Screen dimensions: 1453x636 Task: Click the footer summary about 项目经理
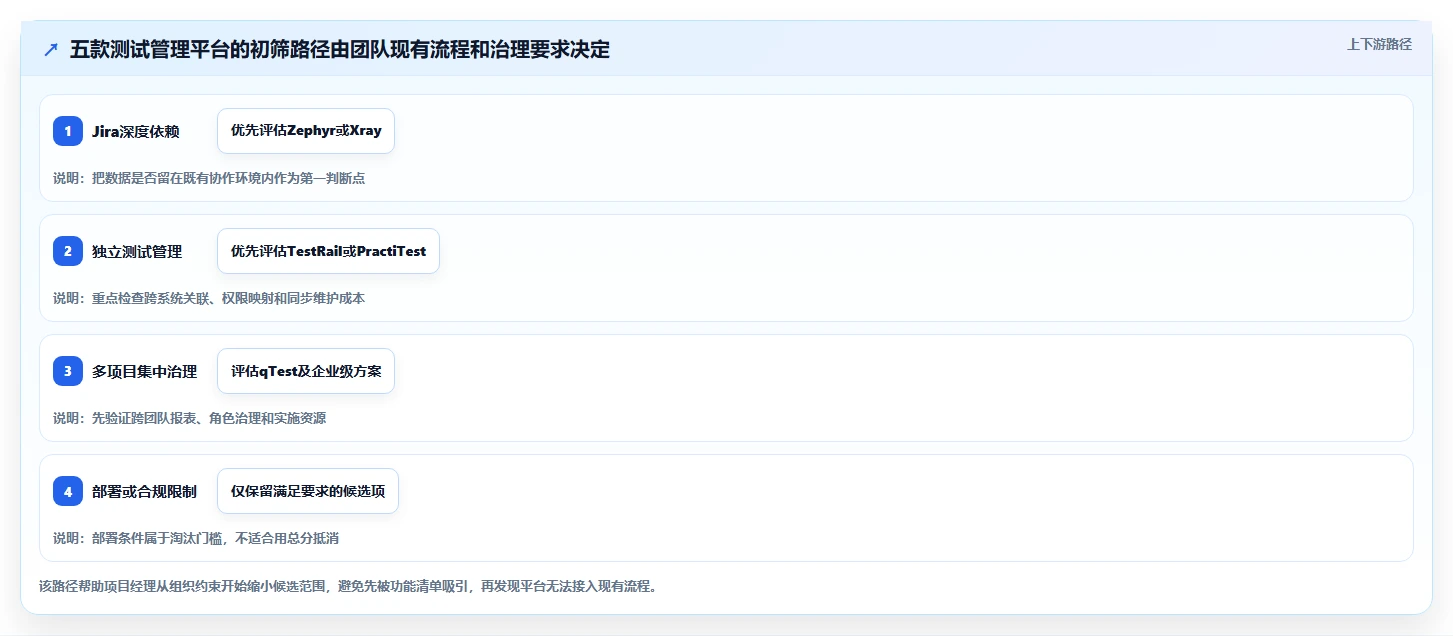(348, 586)
